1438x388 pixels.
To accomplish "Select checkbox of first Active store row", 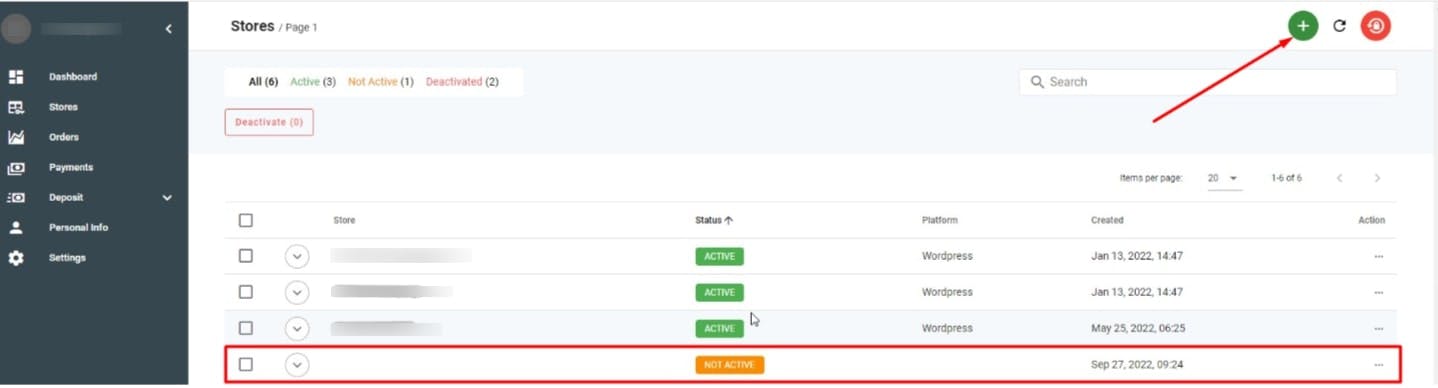I will (x=246, y=256).
